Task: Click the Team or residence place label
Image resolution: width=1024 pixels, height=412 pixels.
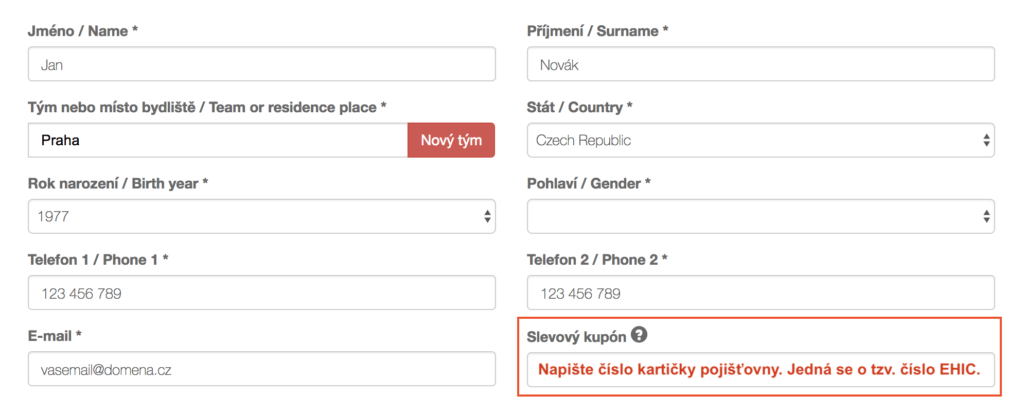Action: (x=207, y=107)
